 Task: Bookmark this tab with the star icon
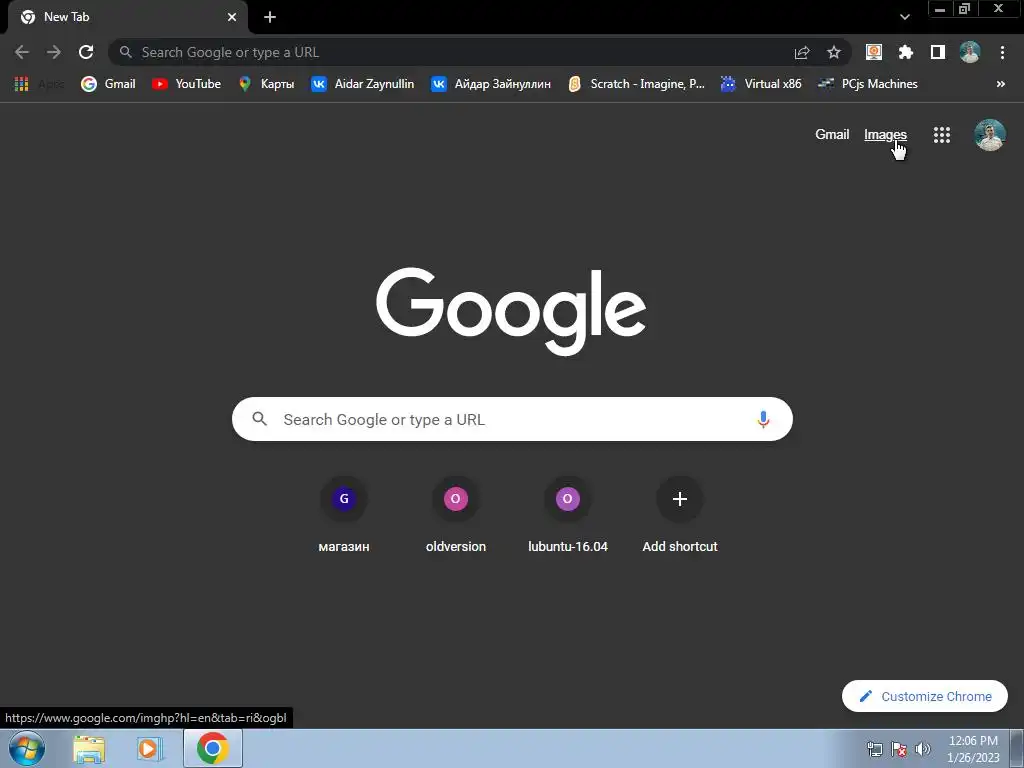(834, 52)
